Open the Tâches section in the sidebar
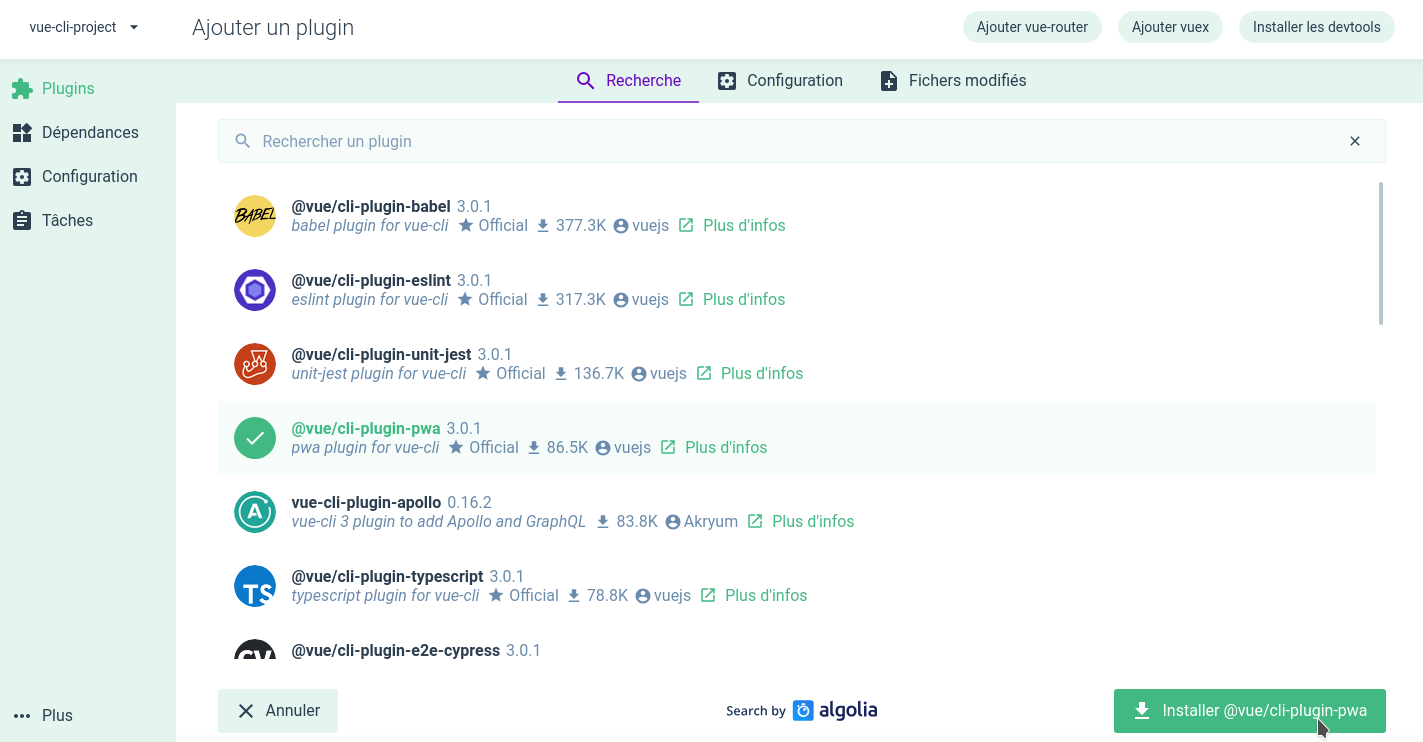 coord(67,220)
